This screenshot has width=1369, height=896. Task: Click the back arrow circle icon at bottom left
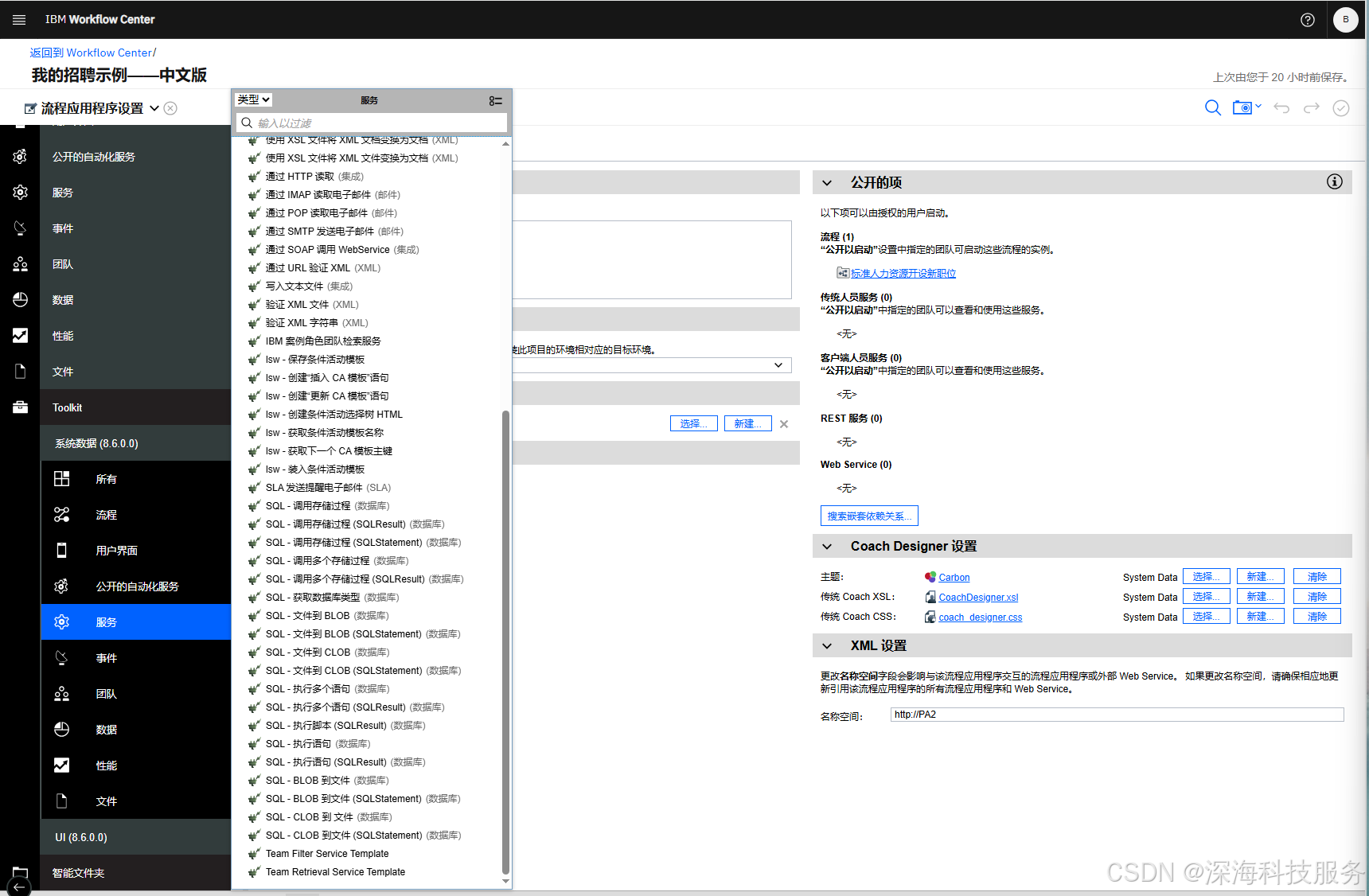(x=18, y=886)
